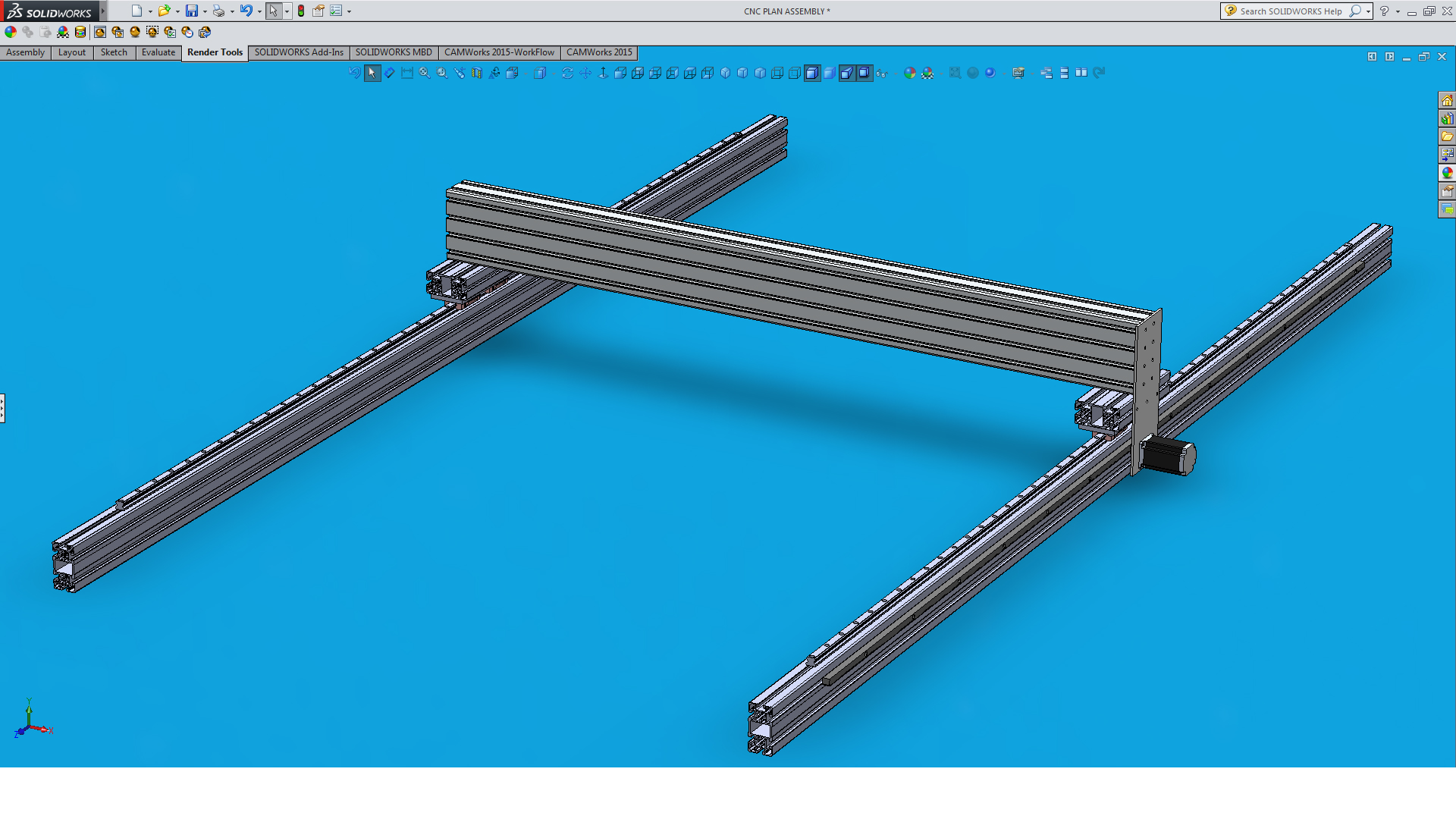Expand the Open file dropdown arrow
This screenshot has width=1456, height=819.
point(177,11)
